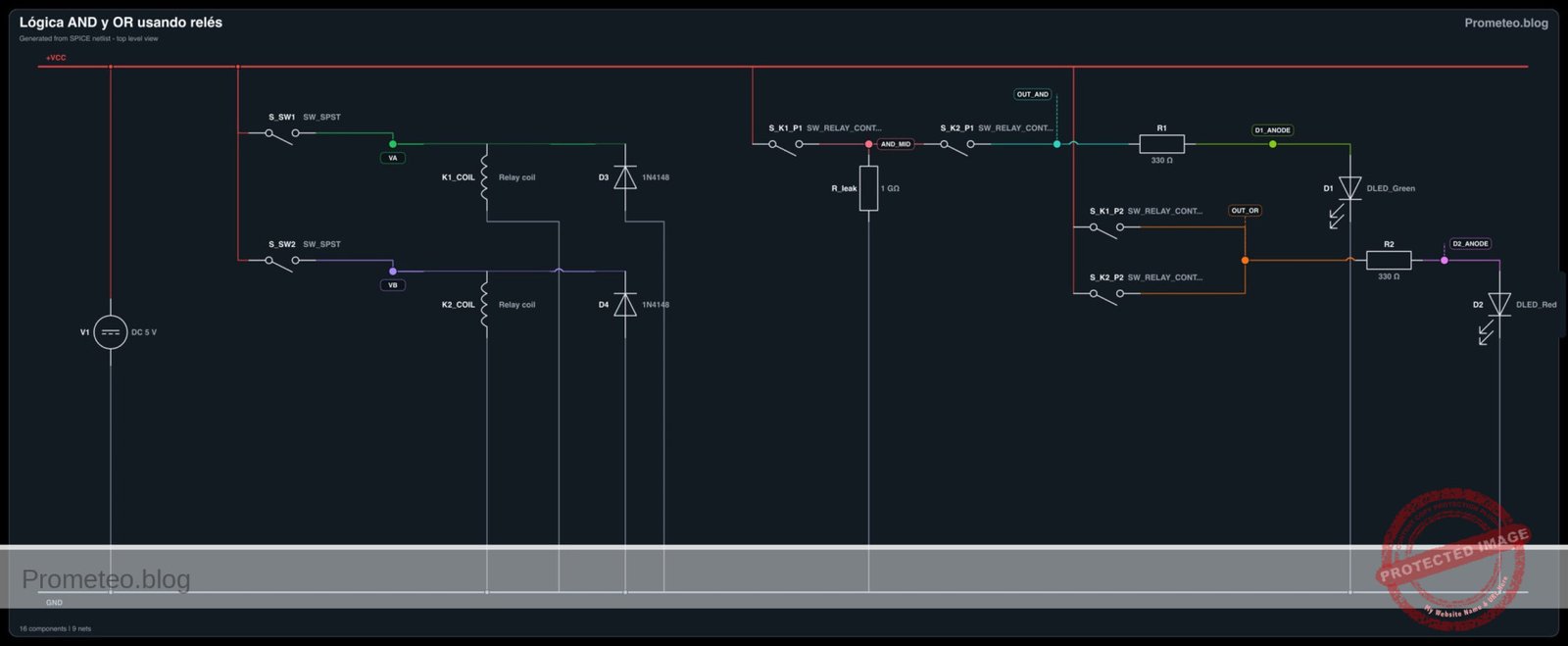1568x646 pixels.
Task: Click the 'DC 5 V' value text
Action: pos(144,332)
